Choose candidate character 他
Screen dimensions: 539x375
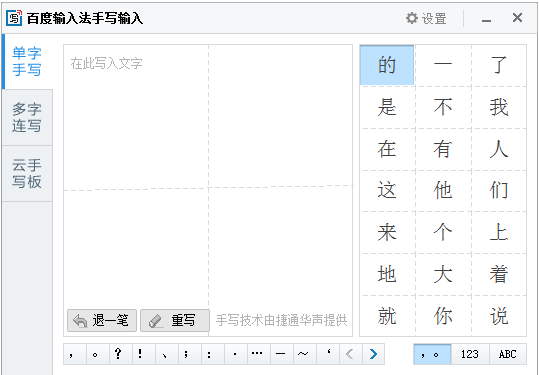(x=443, y=191)
